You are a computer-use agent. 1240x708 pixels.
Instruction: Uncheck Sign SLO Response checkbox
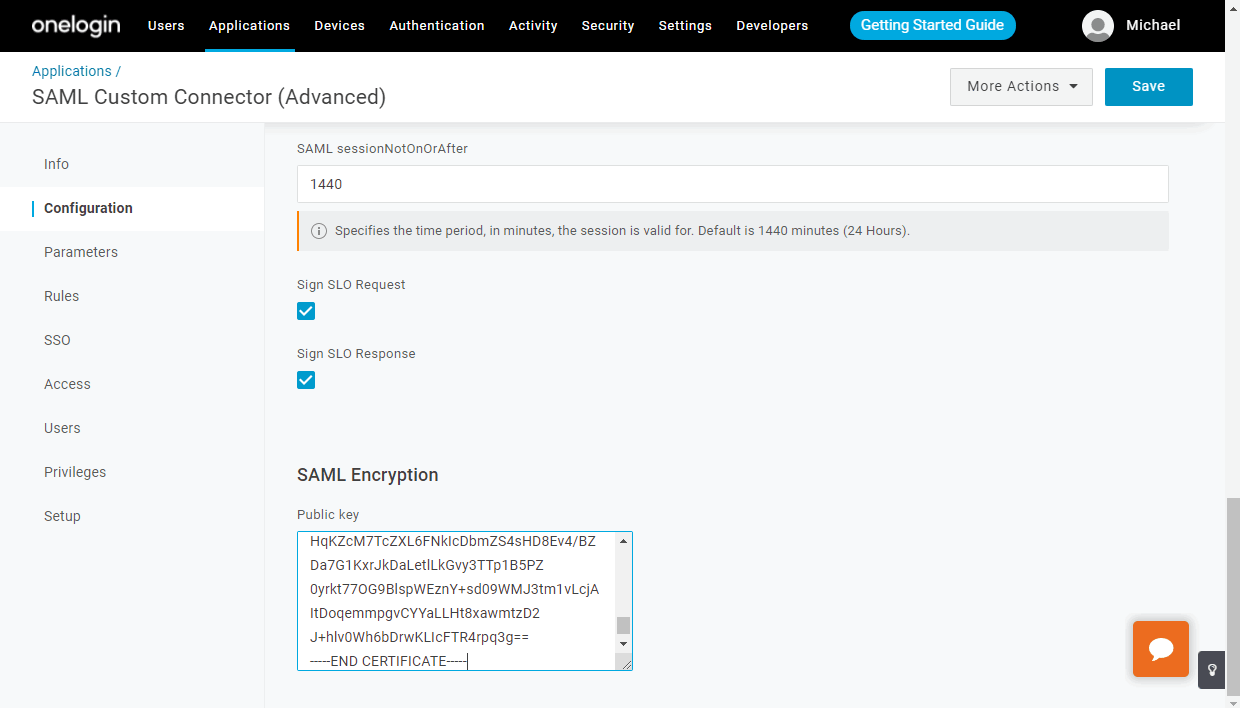pyautogui.click(x=306, y=380)
